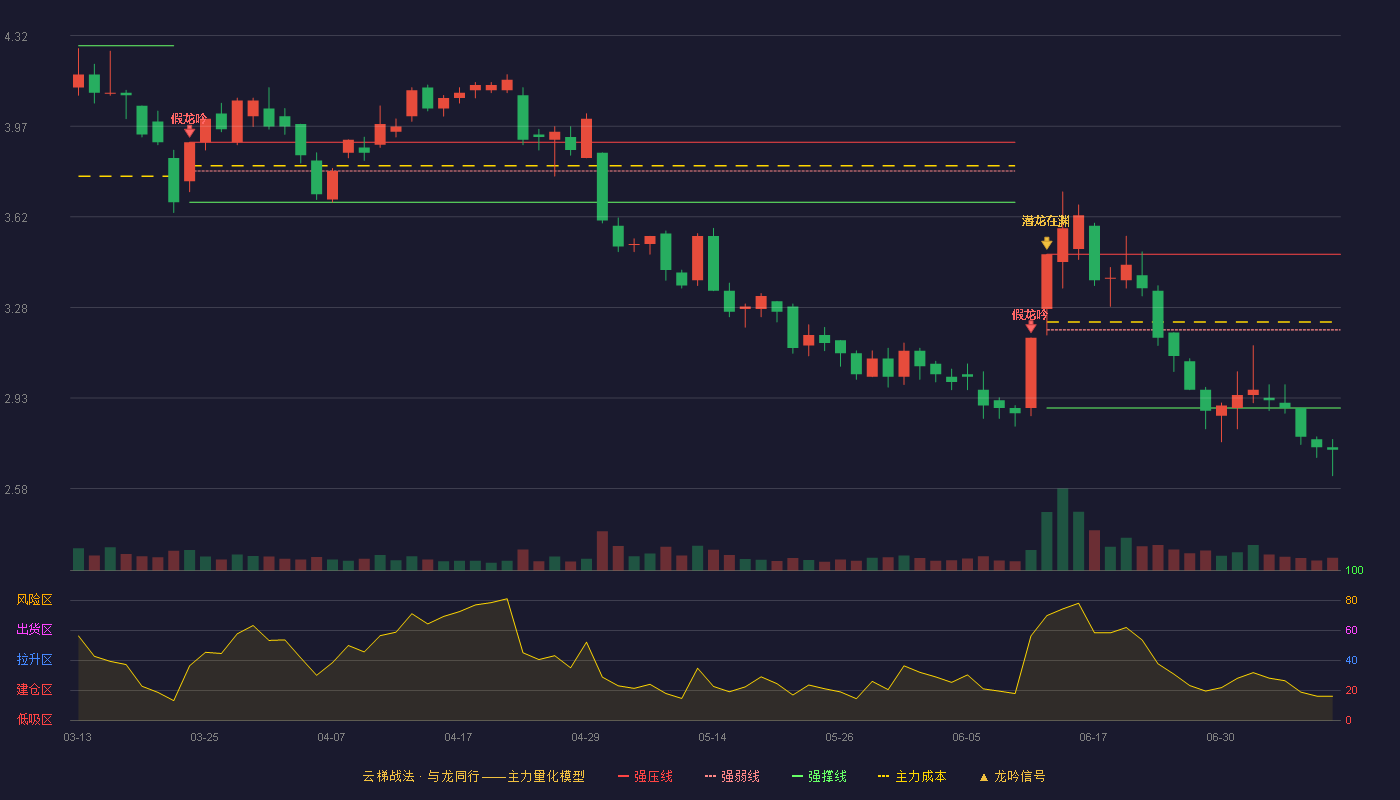
Task: Click the 06-17 date axis label
Action: [1093, 737]
